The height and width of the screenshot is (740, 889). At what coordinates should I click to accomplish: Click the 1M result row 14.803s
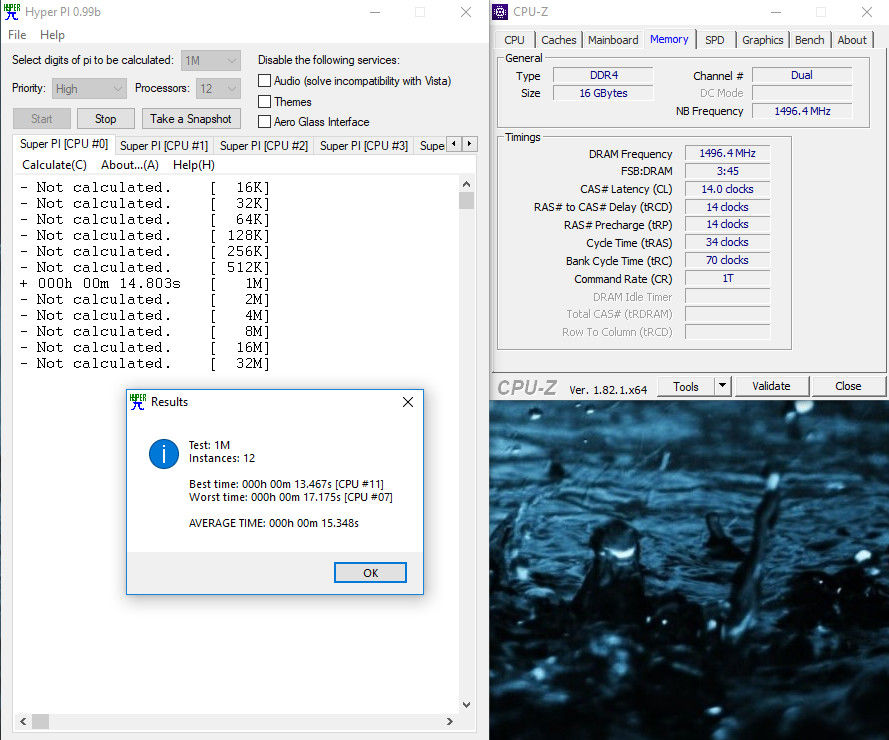pos(145,284)
